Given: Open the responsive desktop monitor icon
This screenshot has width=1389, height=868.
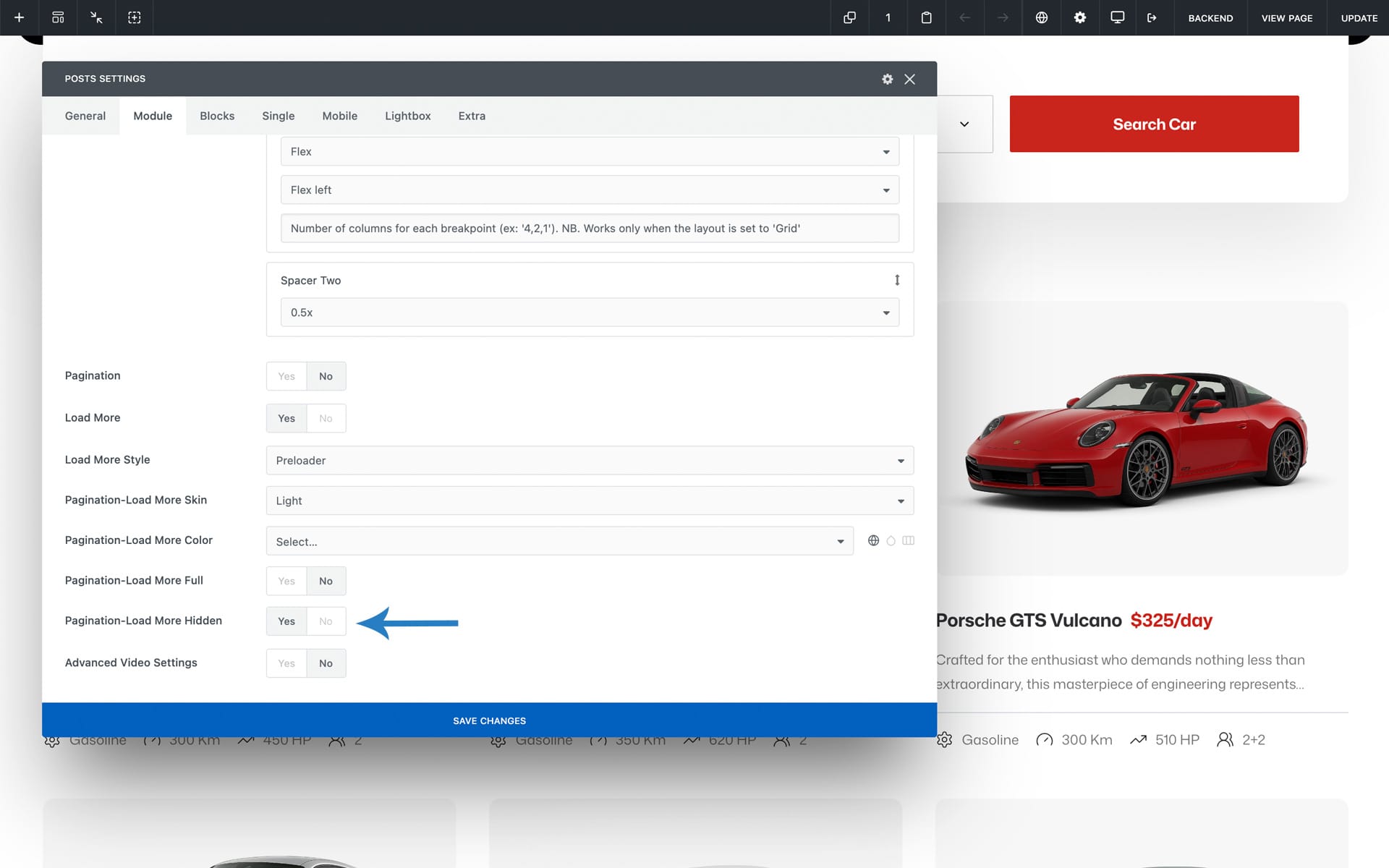Looking at the screenshot, I should [x=1117, y=17].
